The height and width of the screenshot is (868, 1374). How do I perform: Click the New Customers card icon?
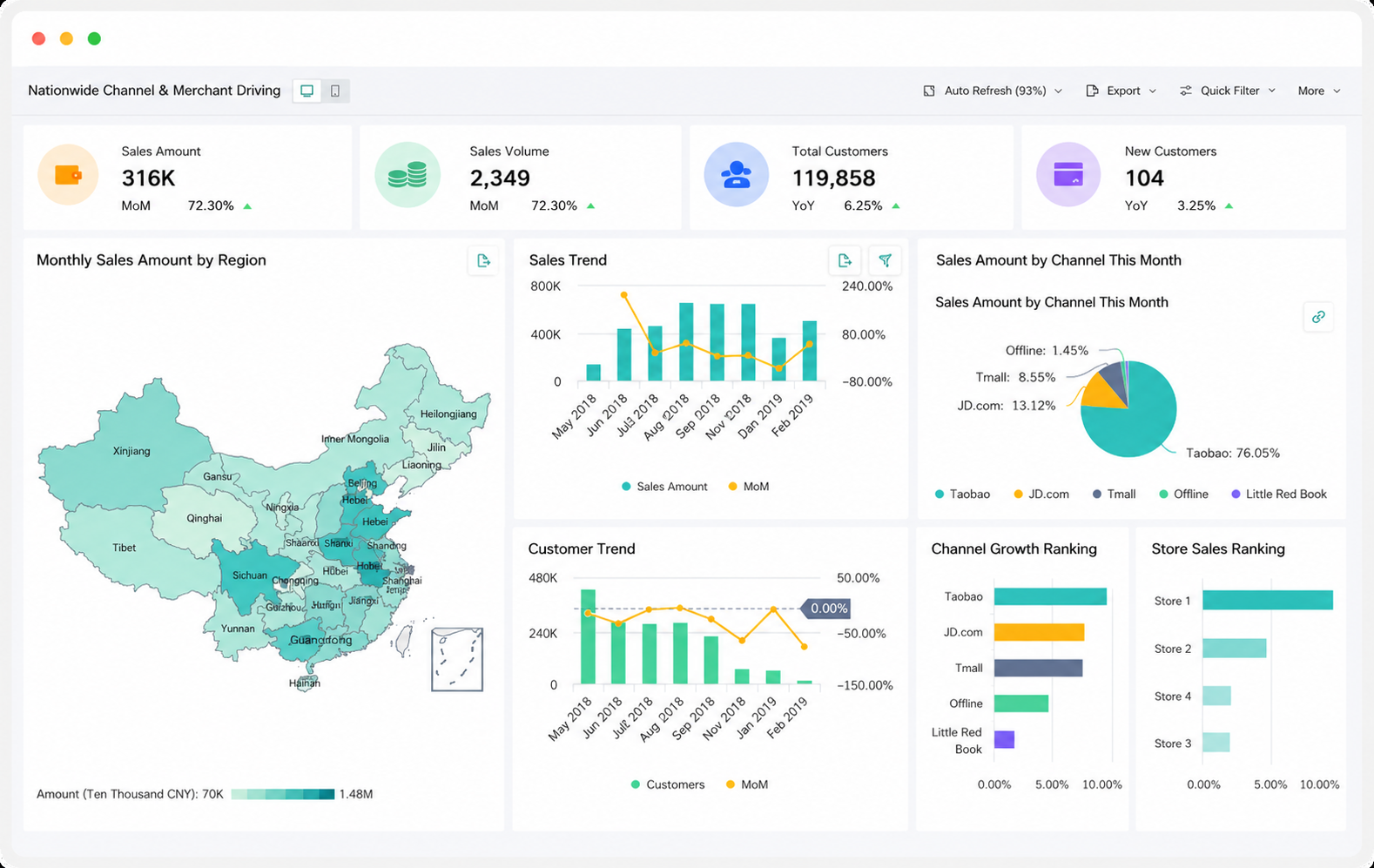(1068, 175)
